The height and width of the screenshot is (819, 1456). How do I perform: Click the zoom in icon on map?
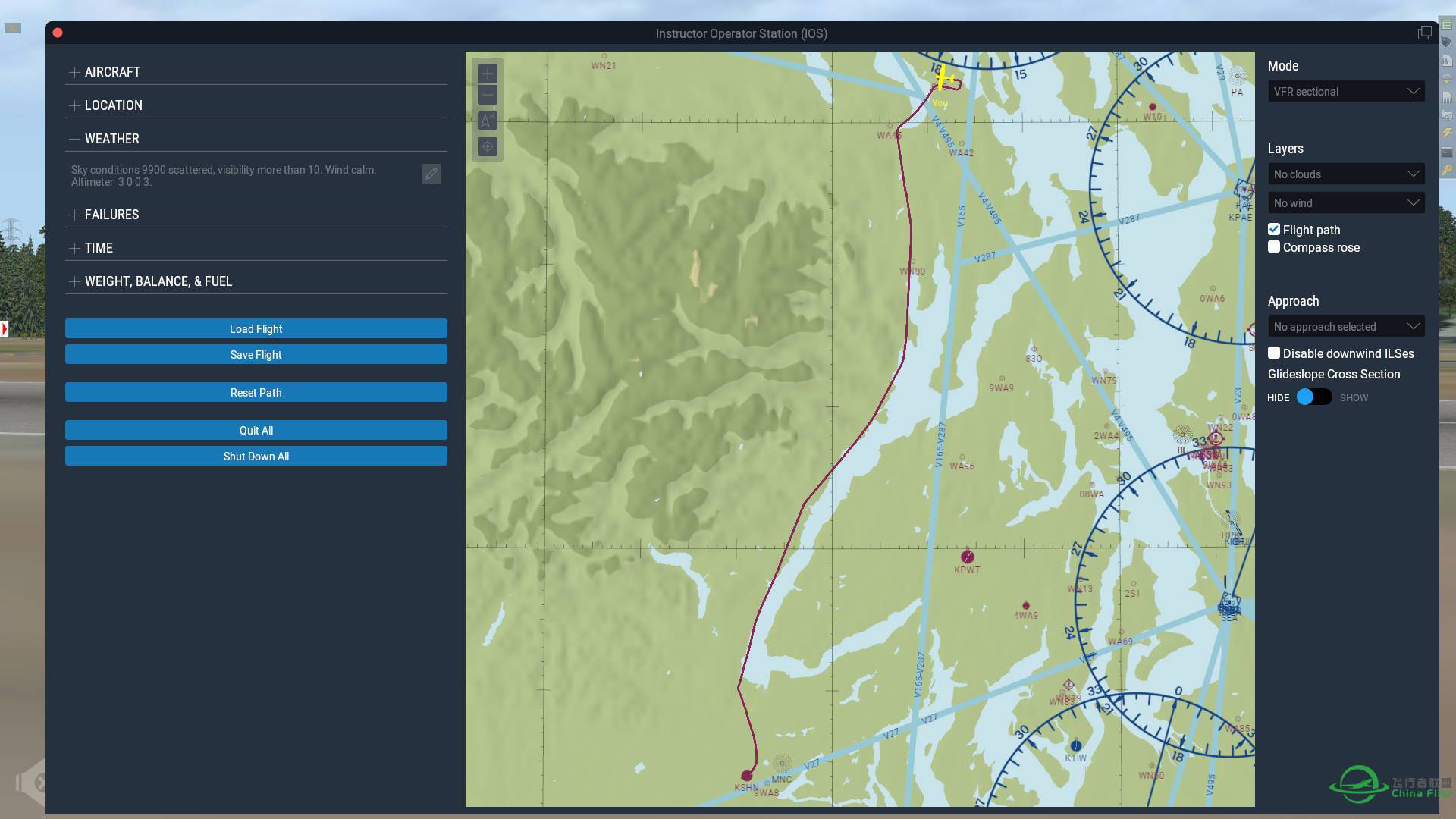tap(487, 72)
